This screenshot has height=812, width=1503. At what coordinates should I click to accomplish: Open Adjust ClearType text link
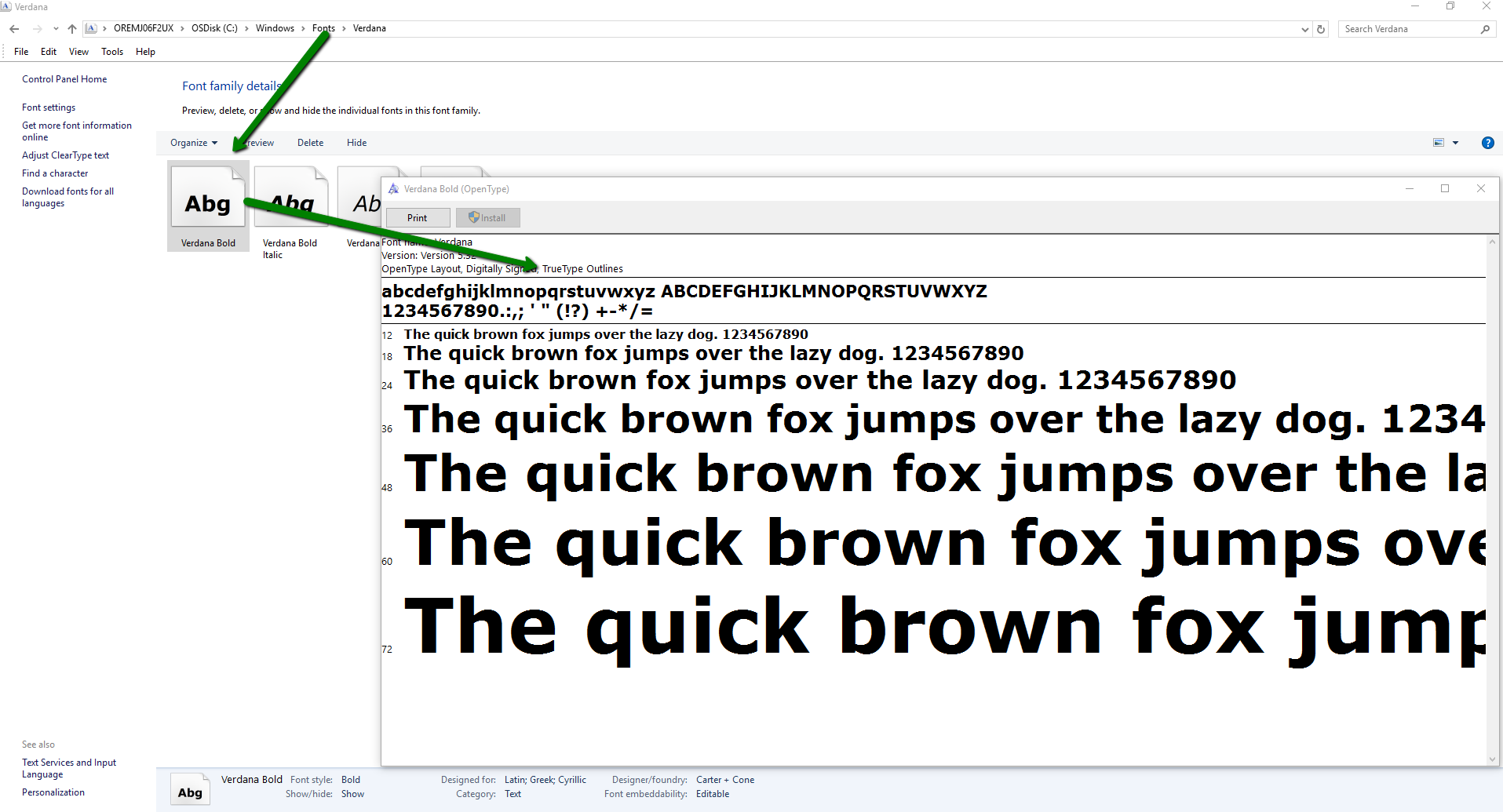[65, 155]
